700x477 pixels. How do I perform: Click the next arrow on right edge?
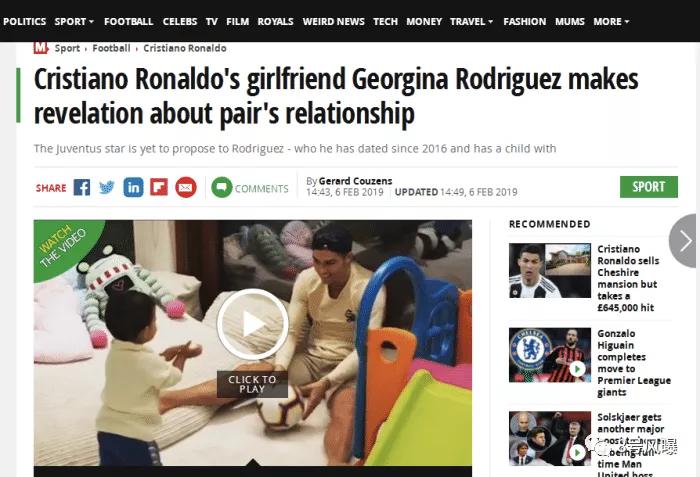pos(684,241)
